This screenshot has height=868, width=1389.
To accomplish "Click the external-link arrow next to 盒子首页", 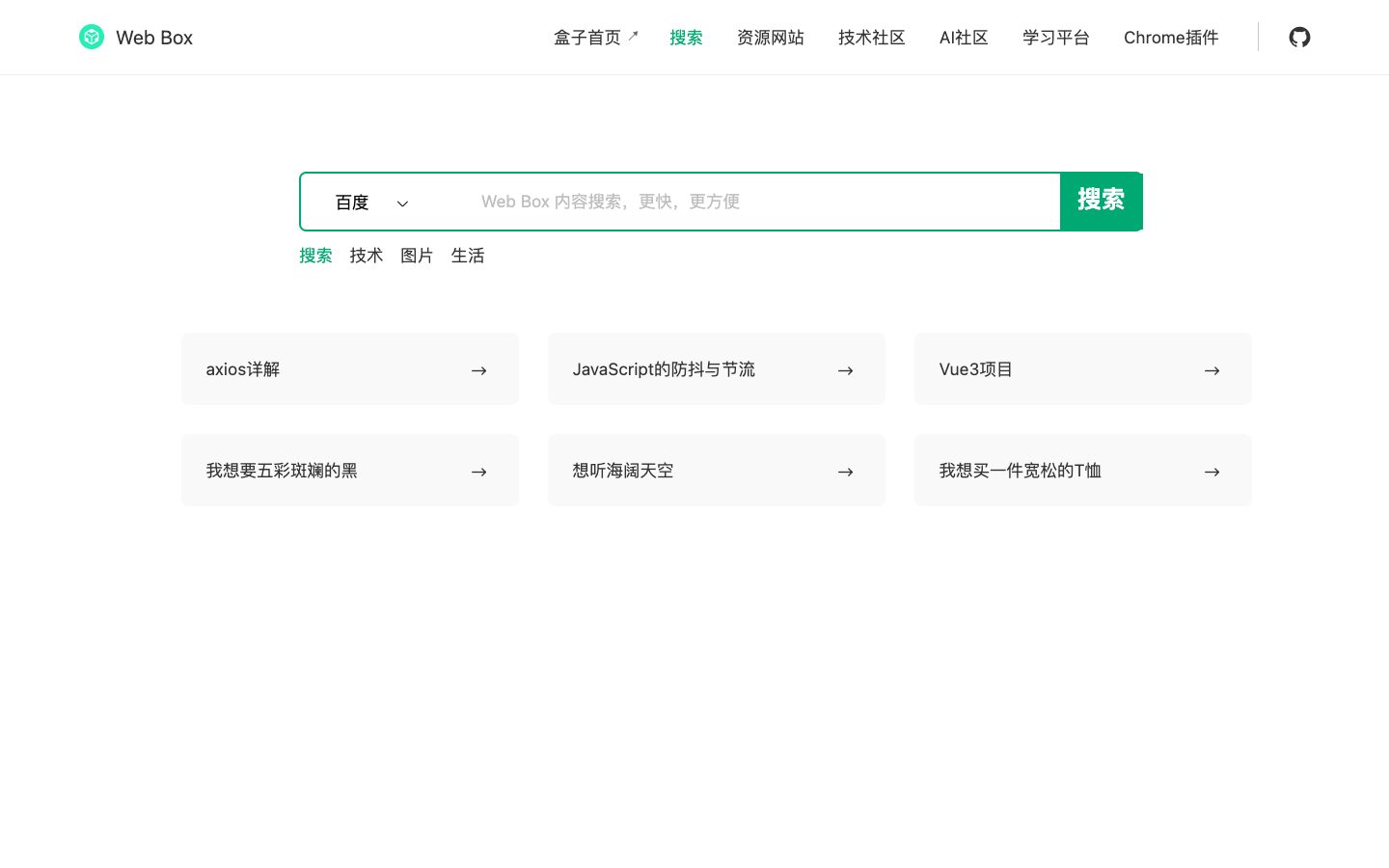I will 634,32.
